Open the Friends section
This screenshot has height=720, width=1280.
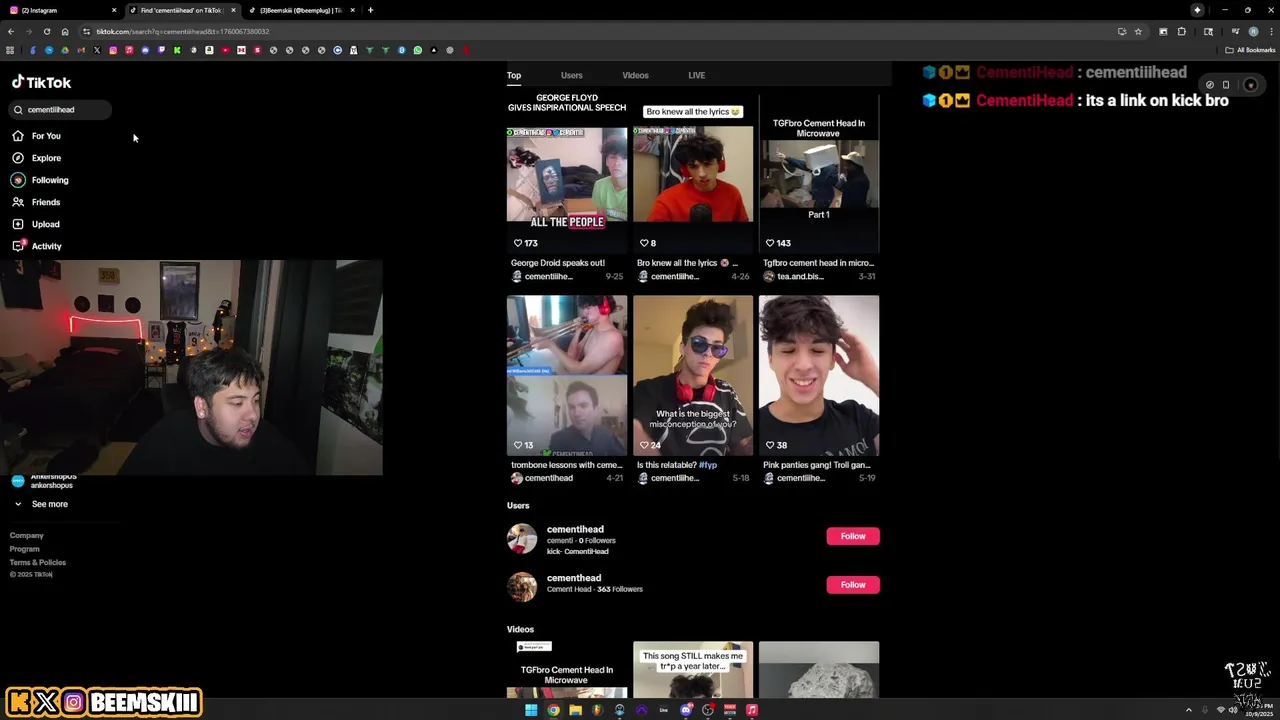pyautogui.click(x=36, y=202)
